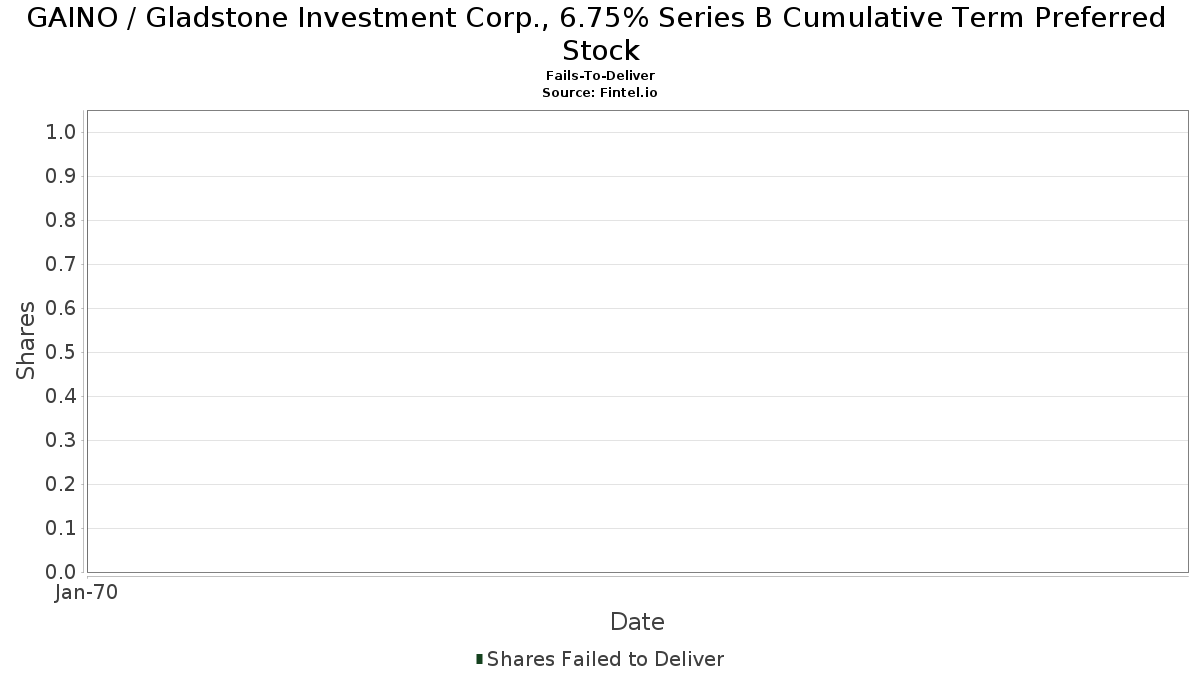The image size is (1200, 675).
Task: Click the Shares Failed to Deliver legend label
Action: (605, 659)
